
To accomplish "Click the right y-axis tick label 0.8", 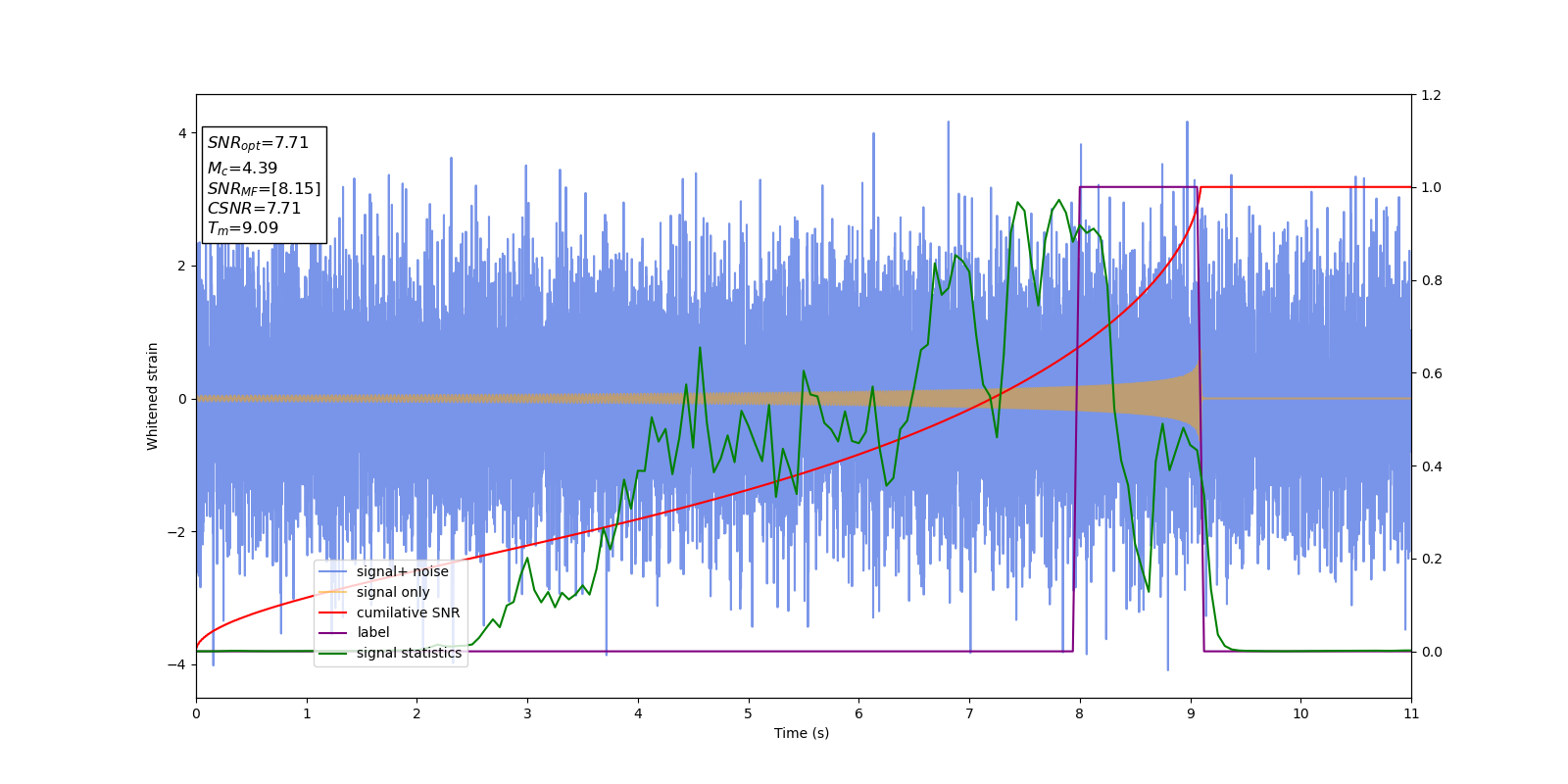I will (x=1431, y=280).
